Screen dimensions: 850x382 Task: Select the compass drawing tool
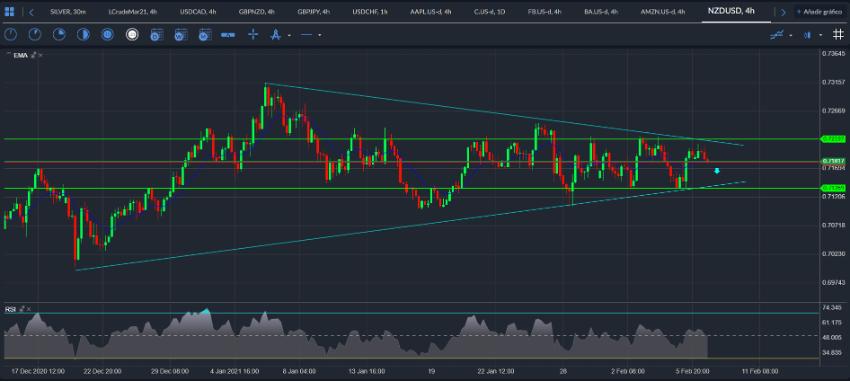tap(275, 35)
